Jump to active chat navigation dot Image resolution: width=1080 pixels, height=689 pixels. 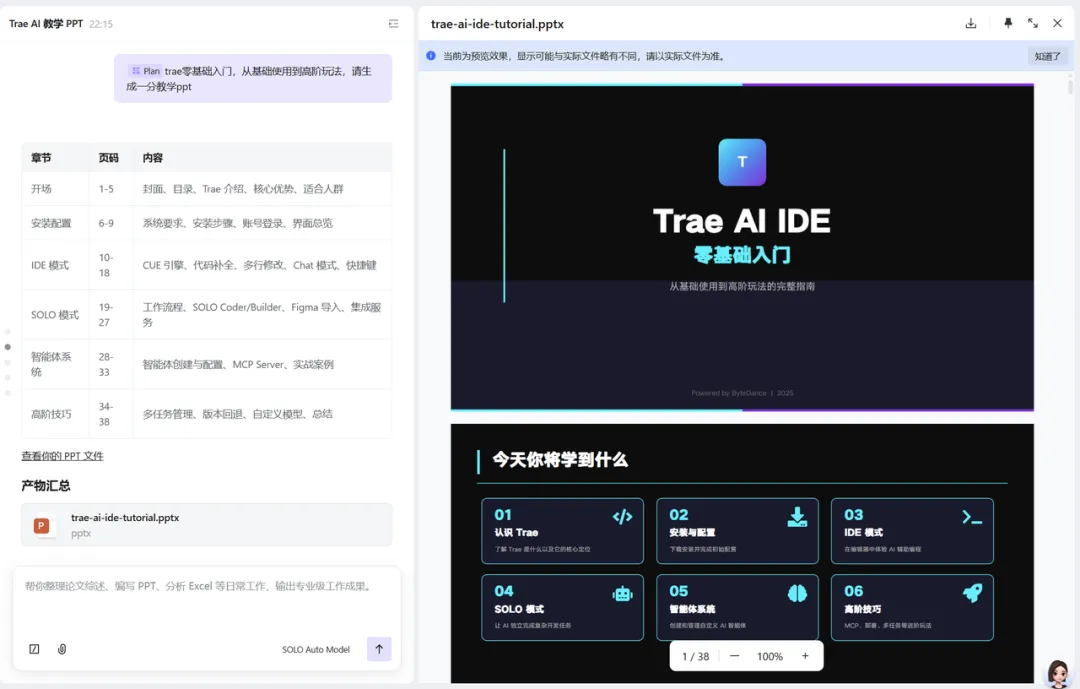[8, 347]
